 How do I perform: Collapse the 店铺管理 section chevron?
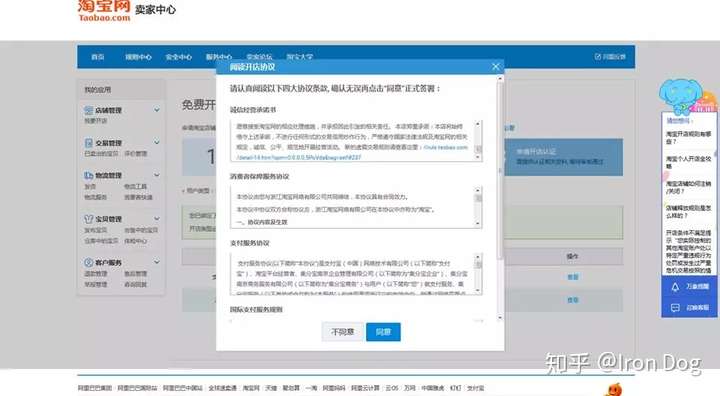point(157,110)
